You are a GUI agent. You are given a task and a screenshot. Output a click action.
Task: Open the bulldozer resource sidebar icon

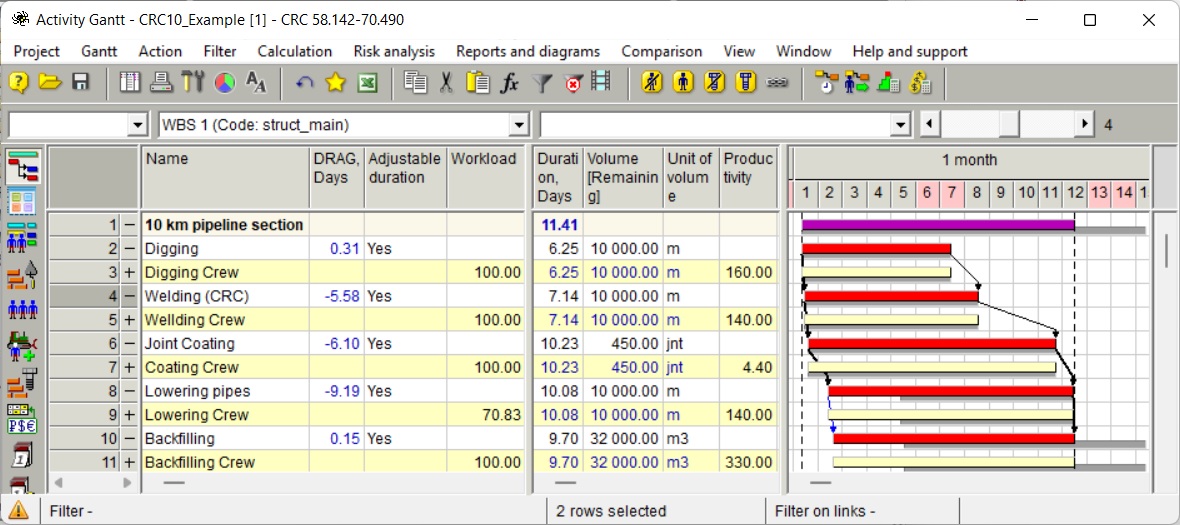pyautogui.click(x=22, y=347)
